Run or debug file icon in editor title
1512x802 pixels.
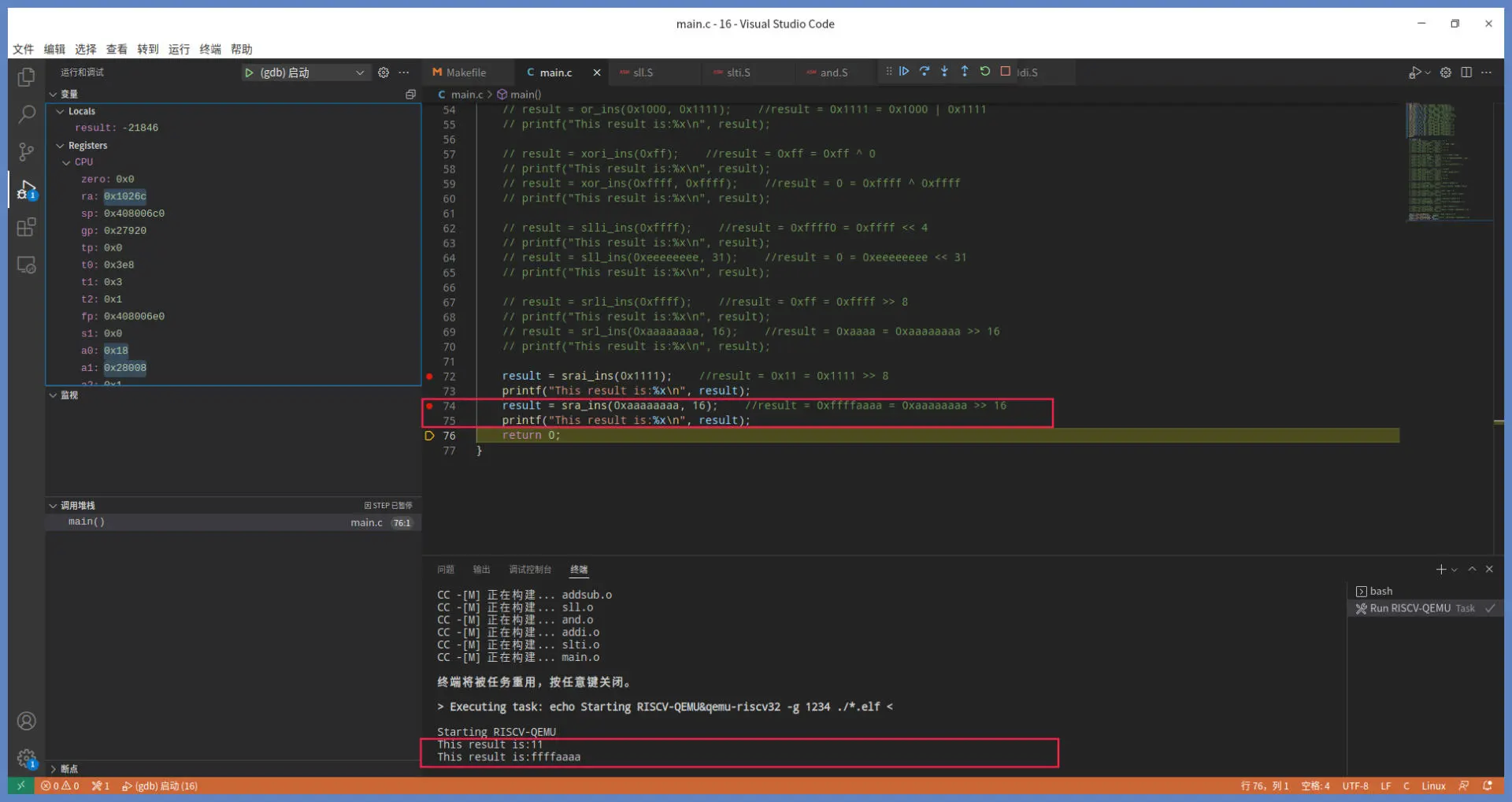click(x=1415, y=72)
